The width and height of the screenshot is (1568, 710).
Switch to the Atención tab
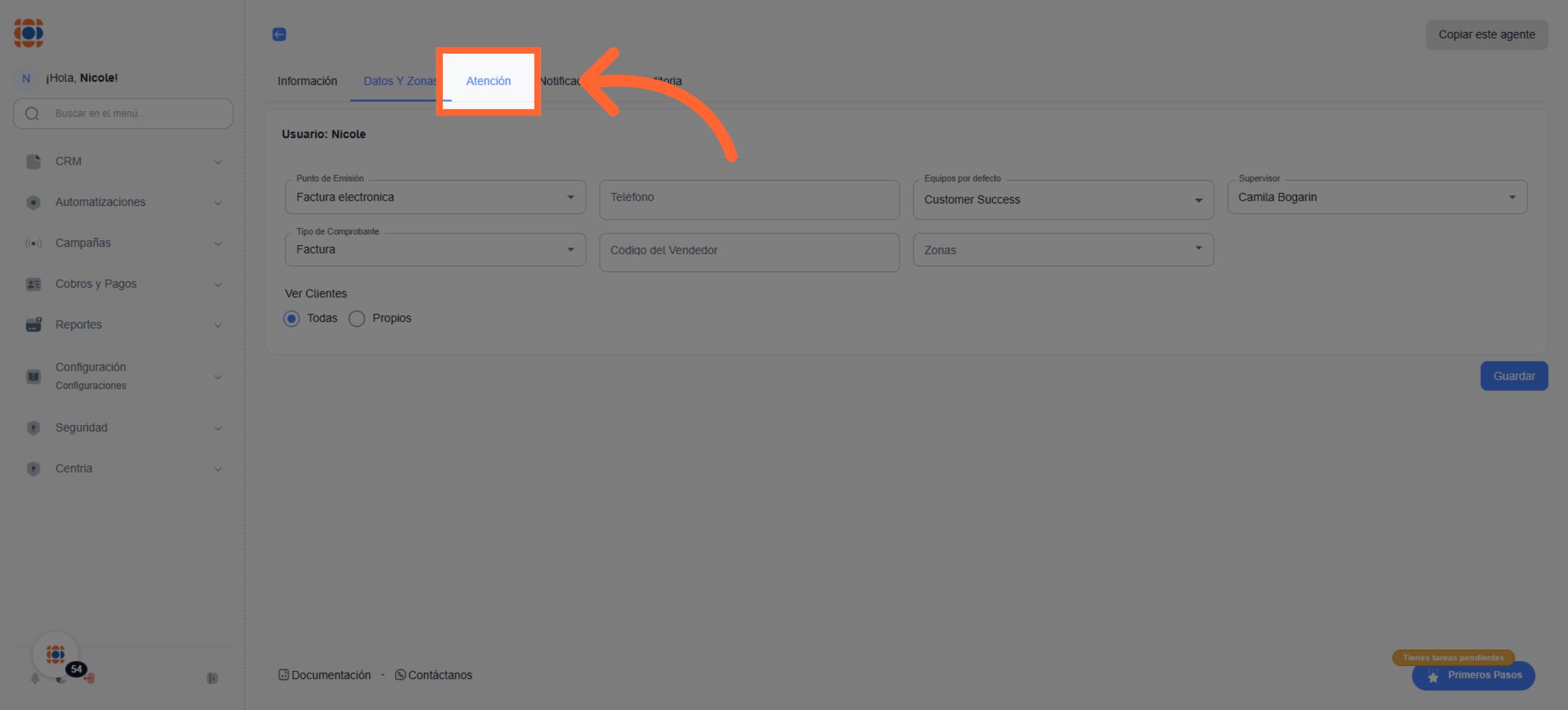tap(488, 81)
